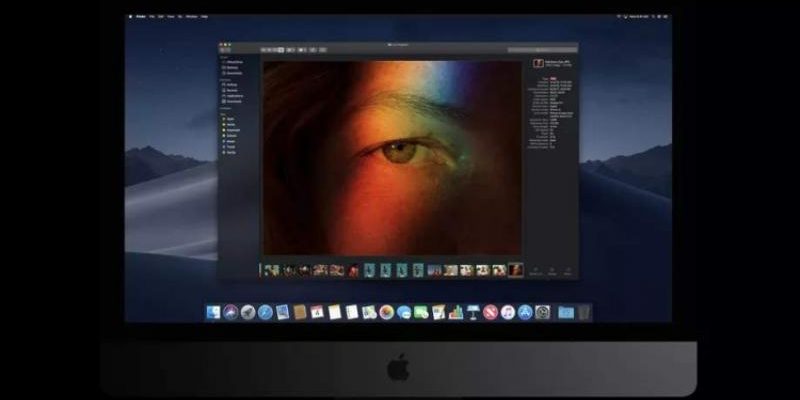800x400 pixels.
Task: Open Finder from the dock
Action: [214, 312]
